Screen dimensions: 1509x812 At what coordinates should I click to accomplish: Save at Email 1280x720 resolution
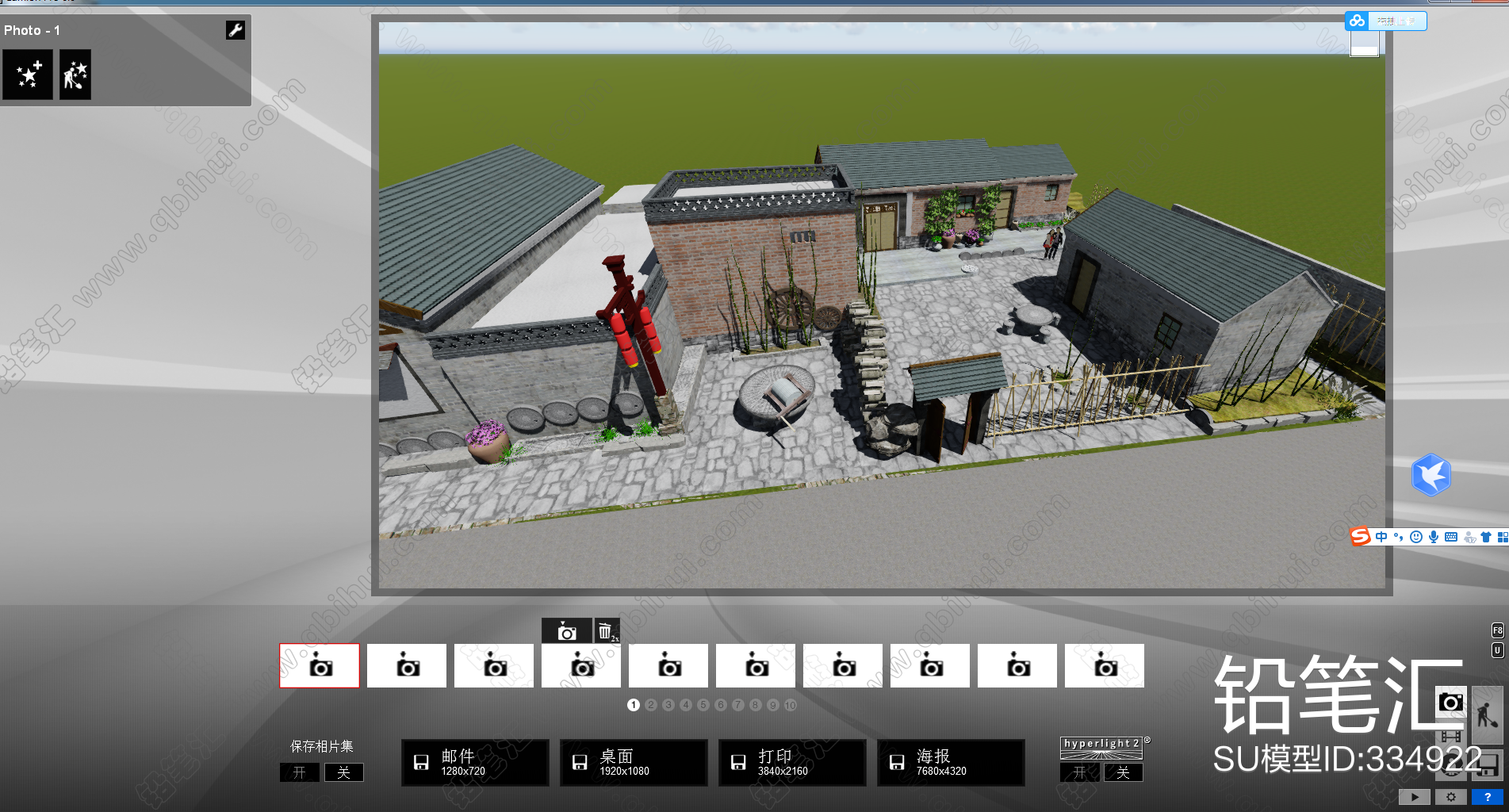tap(475, 763)
